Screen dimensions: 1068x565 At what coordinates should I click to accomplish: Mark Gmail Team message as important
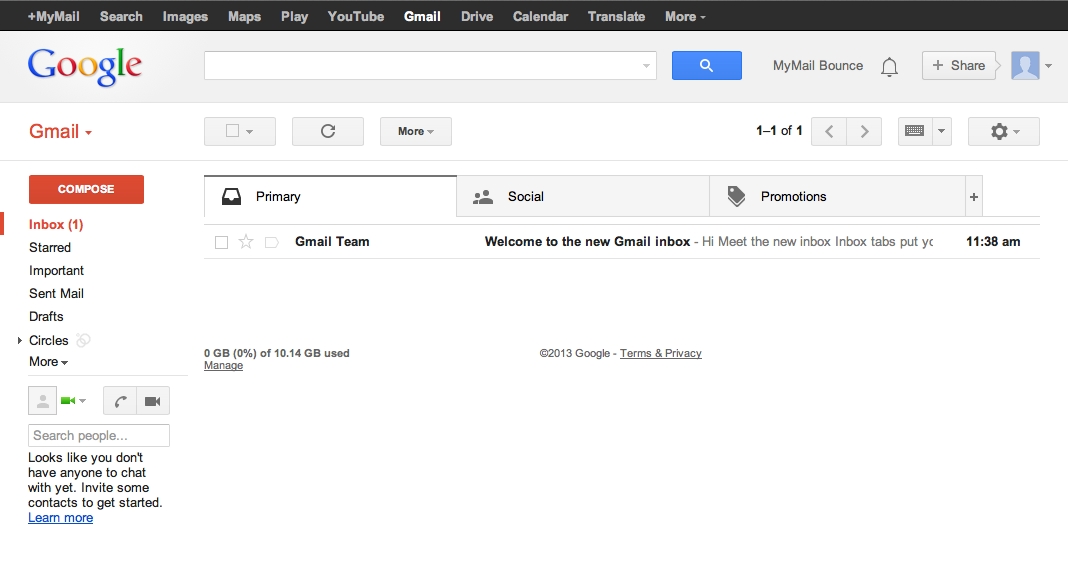click(x=271, y=242)
